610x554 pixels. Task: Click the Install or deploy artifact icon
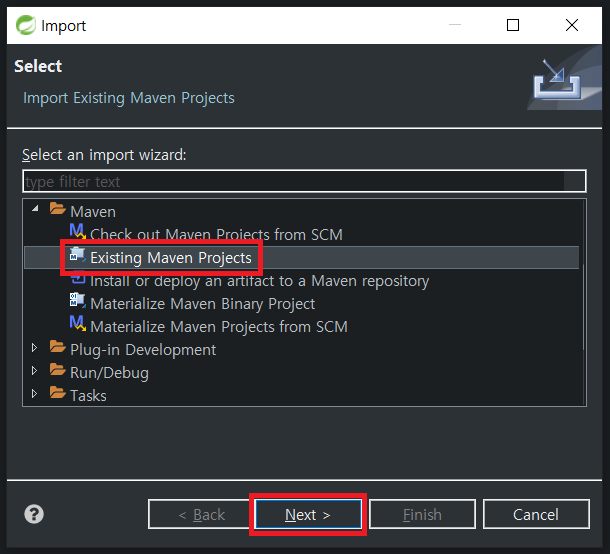pyautogui.click(x=77, y=278)
